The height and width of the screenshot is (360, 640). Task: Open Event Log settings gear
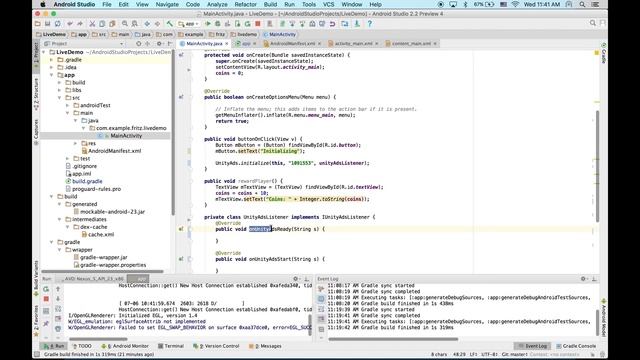(x=583, y=279)
